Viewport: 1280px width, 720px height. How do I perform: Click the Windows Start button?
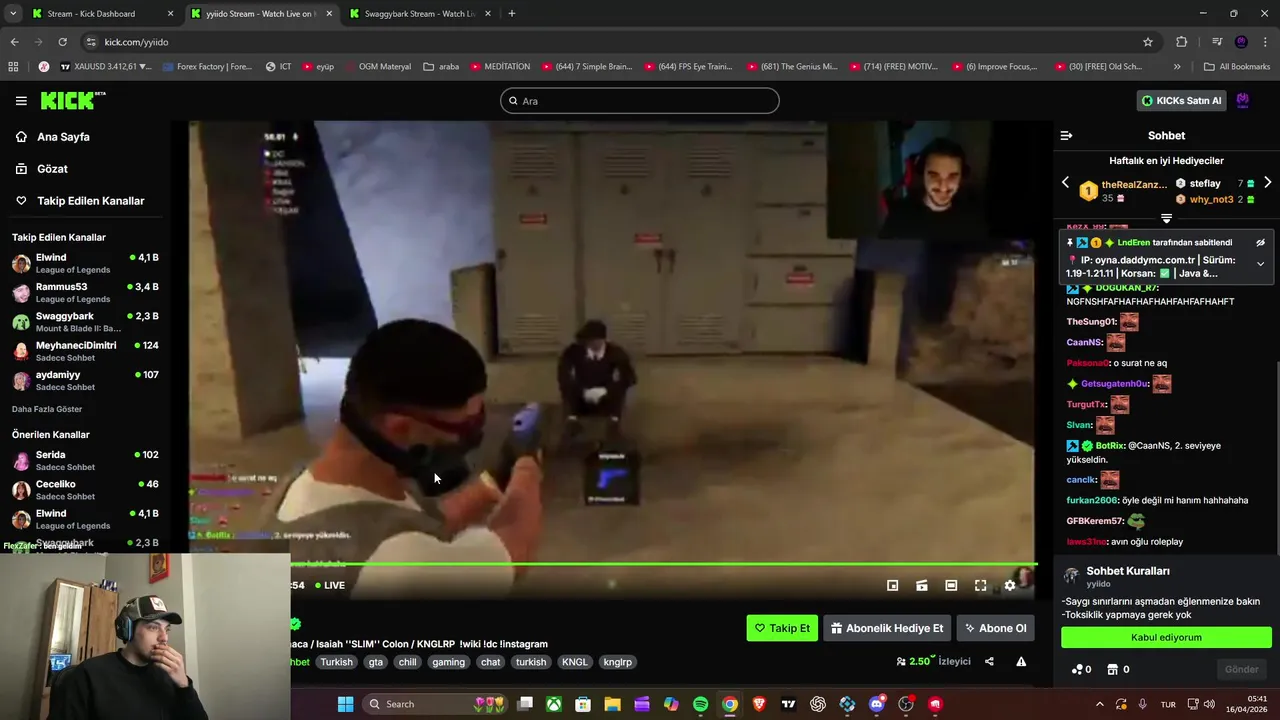tap(345, 704)
